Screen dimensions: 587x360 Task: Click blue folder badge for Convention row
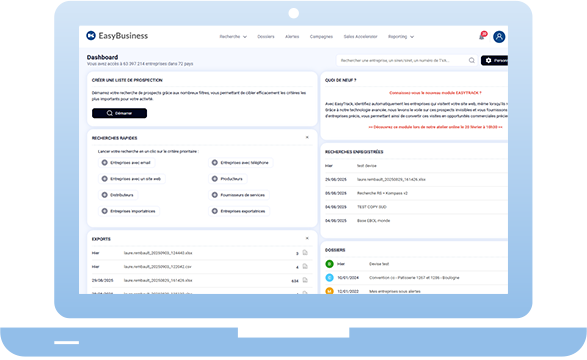(x=329, y=278)
